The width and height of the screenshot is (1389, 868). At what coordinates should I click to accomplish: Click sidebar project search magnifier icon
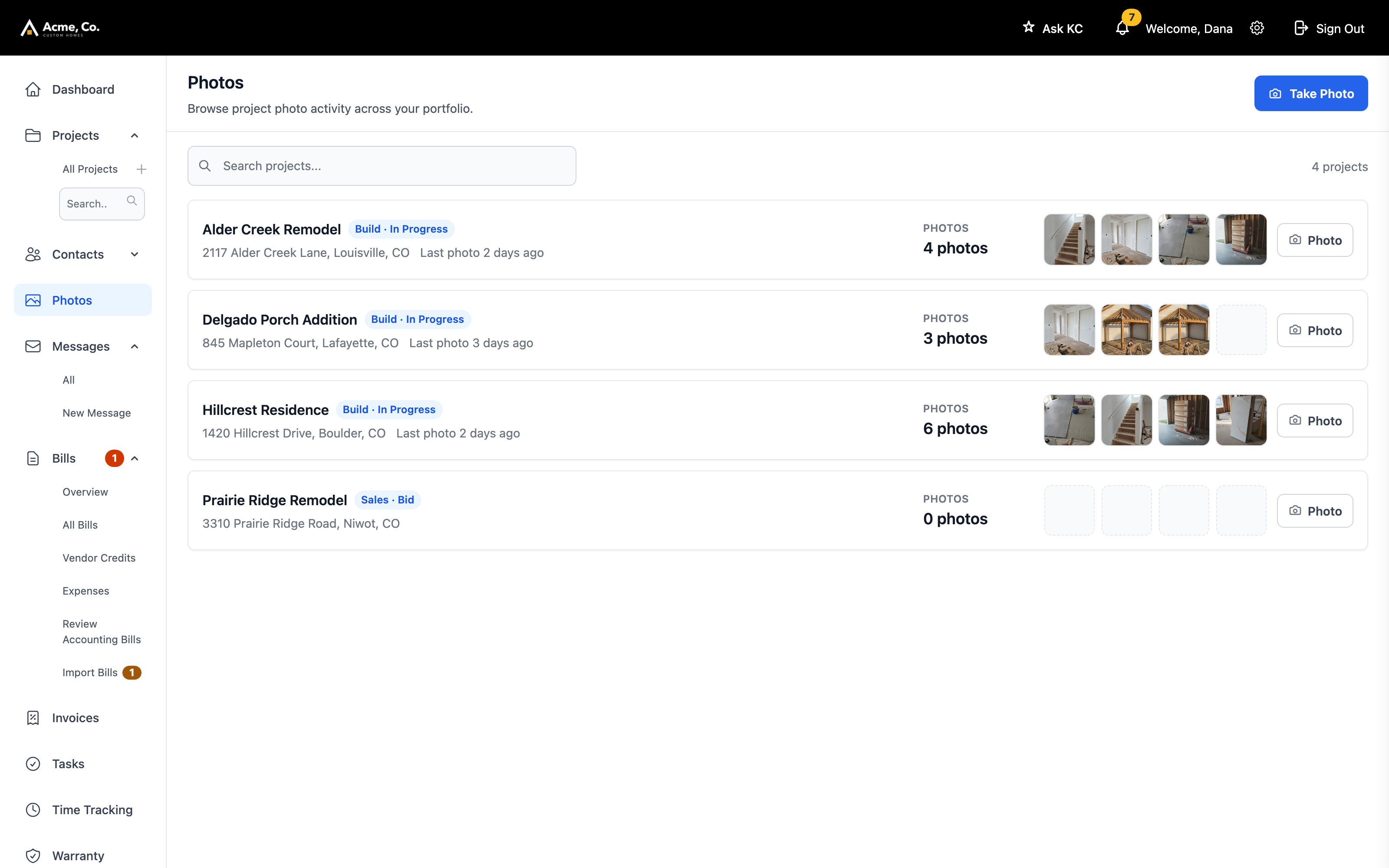(132, 201)
